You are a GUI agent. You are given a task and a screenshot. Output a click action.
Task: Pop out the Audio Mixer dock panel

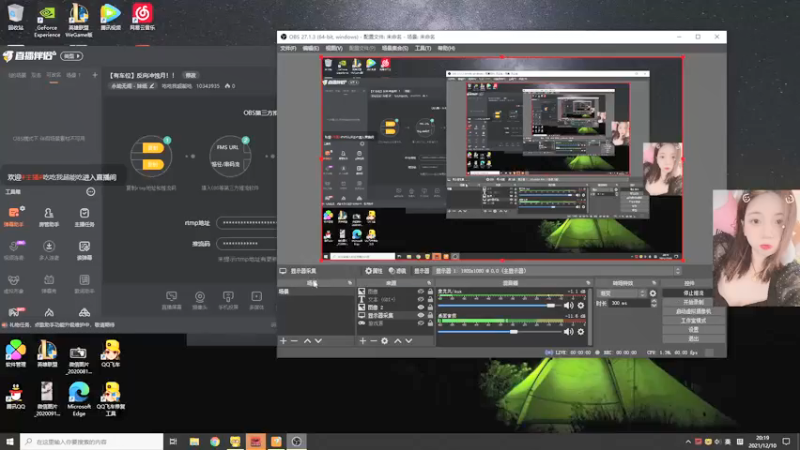[x=588, y=283]
